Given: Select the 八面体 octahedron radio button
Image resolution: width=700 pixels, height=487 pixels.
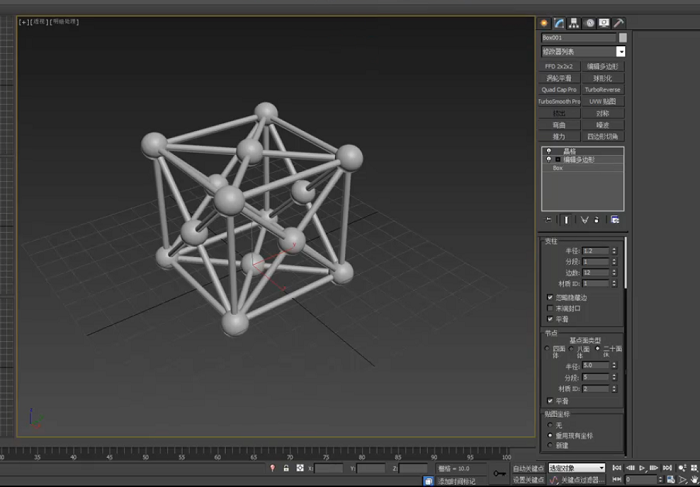Looking at the screenshot, I should pyautogui.click(x=571, y=349).
